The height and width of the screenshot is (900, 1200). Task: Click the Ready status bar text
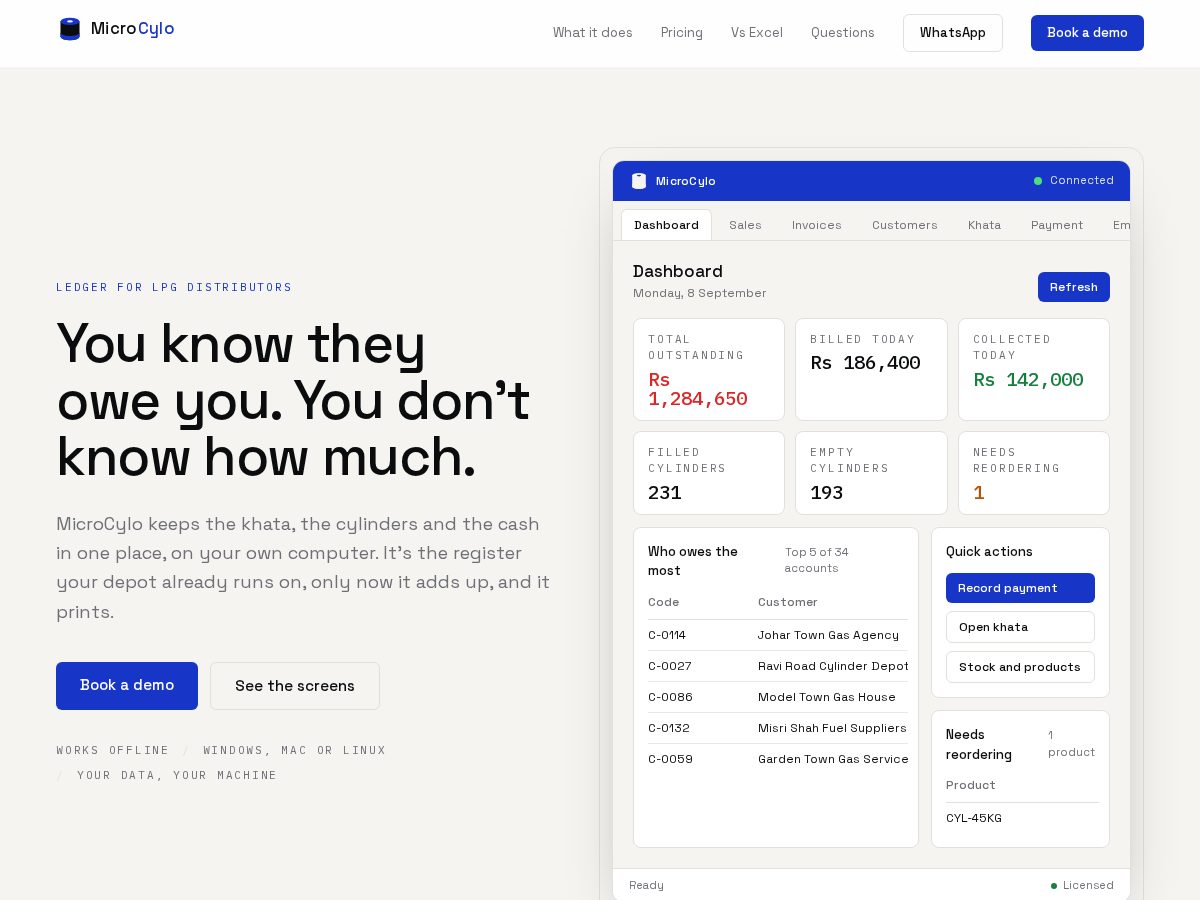[646, 886]
